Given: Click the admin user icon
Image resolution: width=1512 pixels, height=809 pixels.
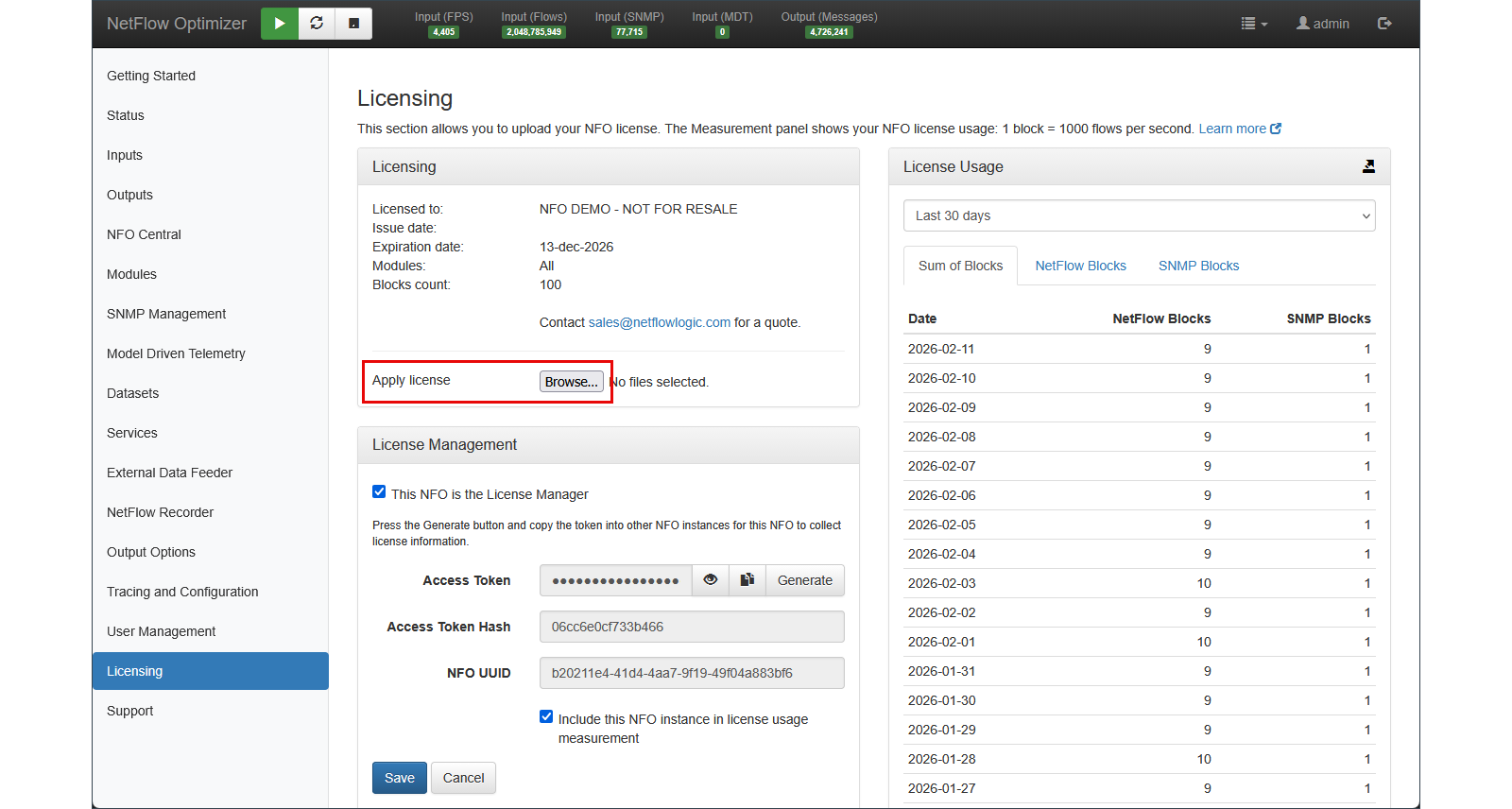Looking at the screenshot, I should click(1303, 24).
